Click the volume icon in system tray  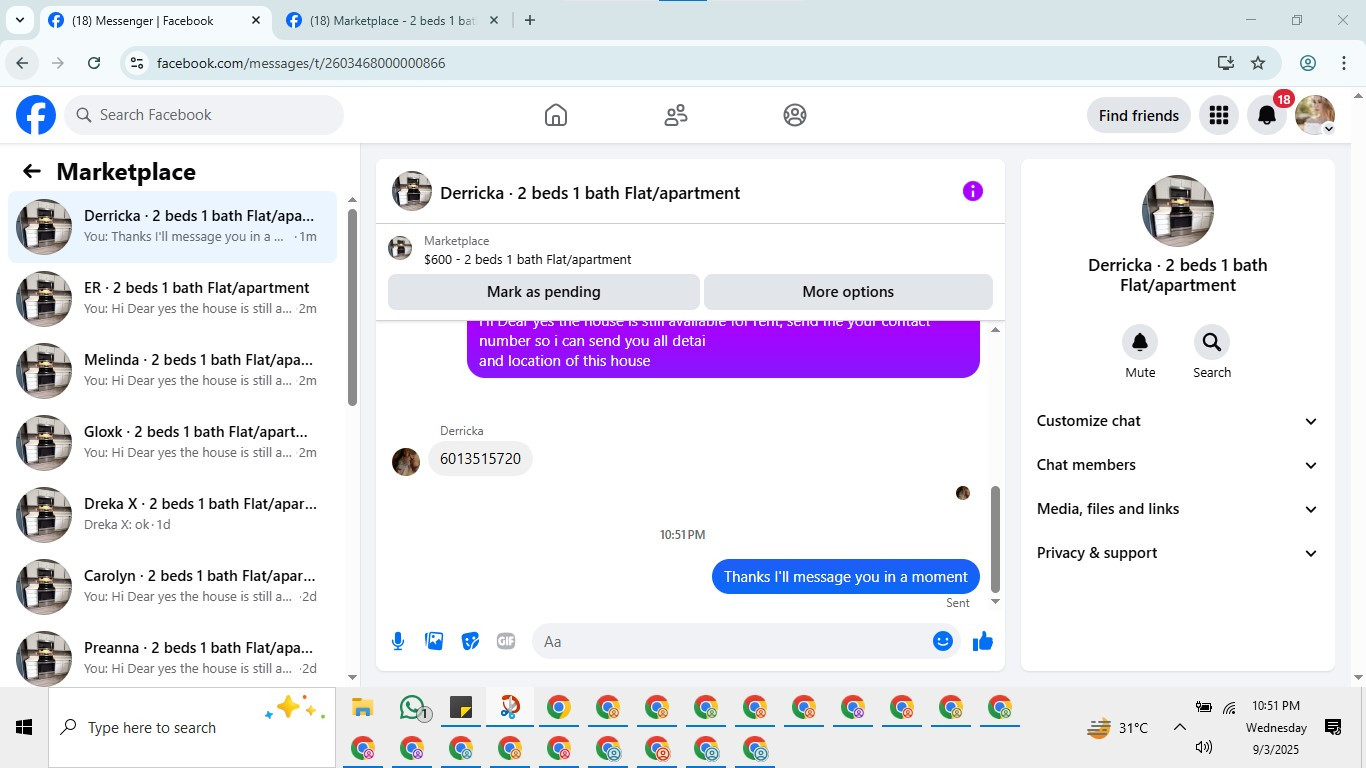pos(1203,747)
